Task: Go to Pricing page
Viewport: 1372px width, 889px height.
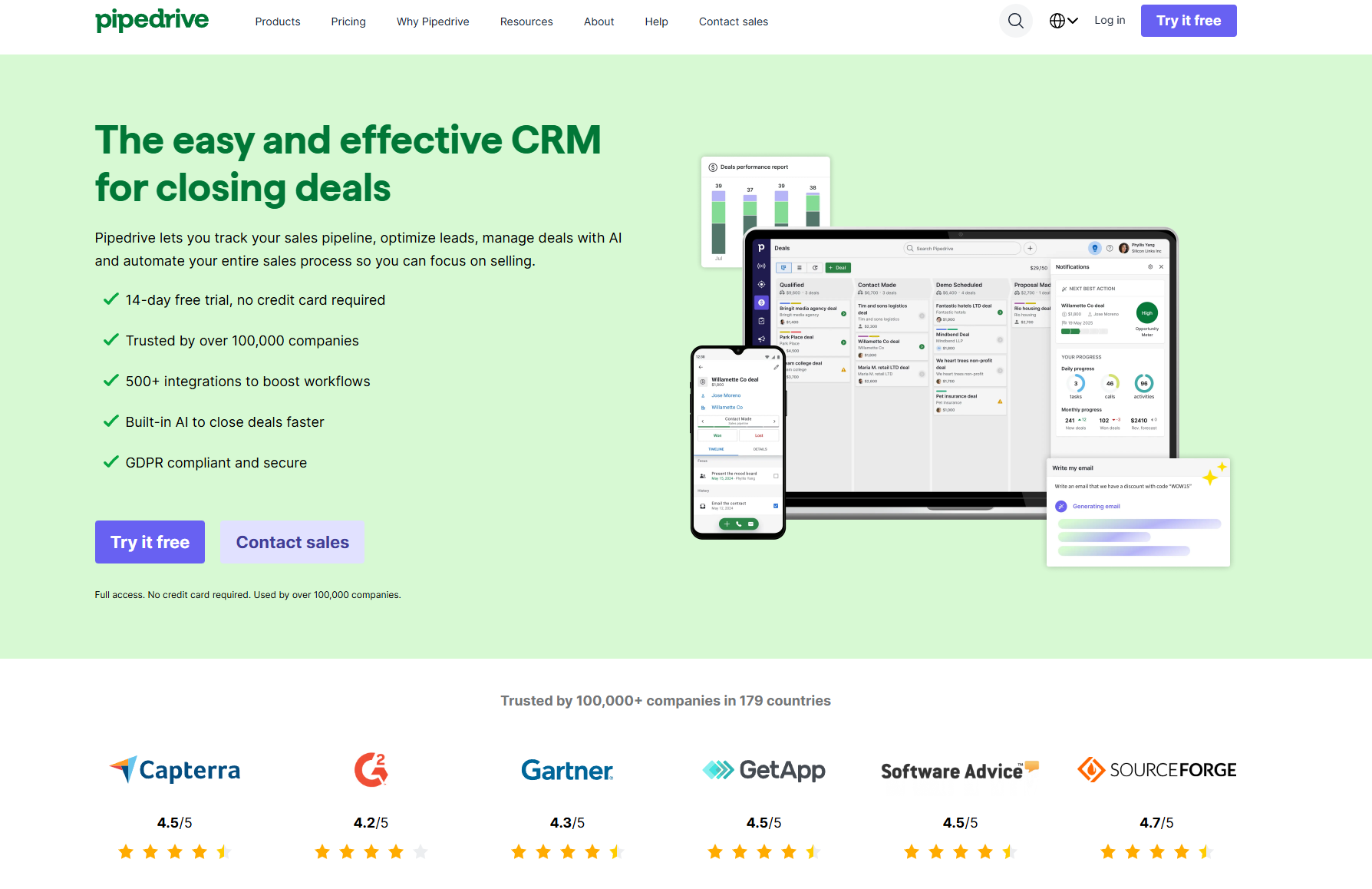Action: tap(348, 21)
